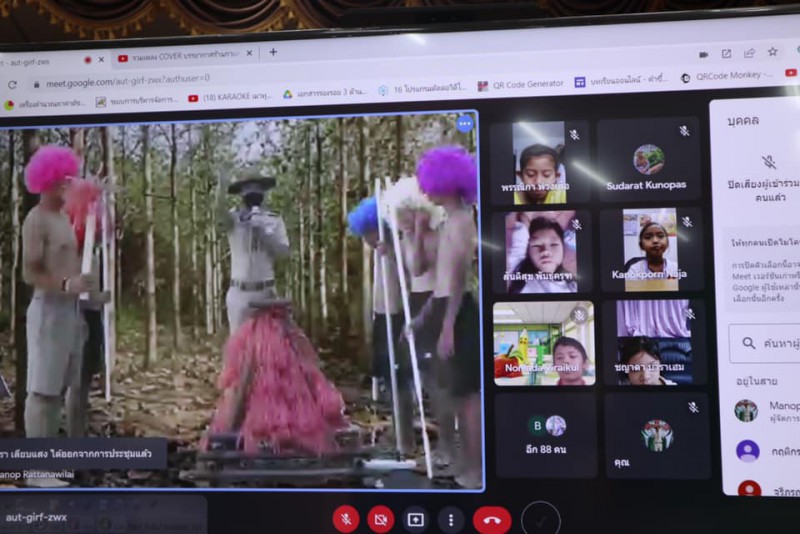Select Sudarat Kunopas video tile
Viewport: 800px width, 534px height.
coord(649,162)
